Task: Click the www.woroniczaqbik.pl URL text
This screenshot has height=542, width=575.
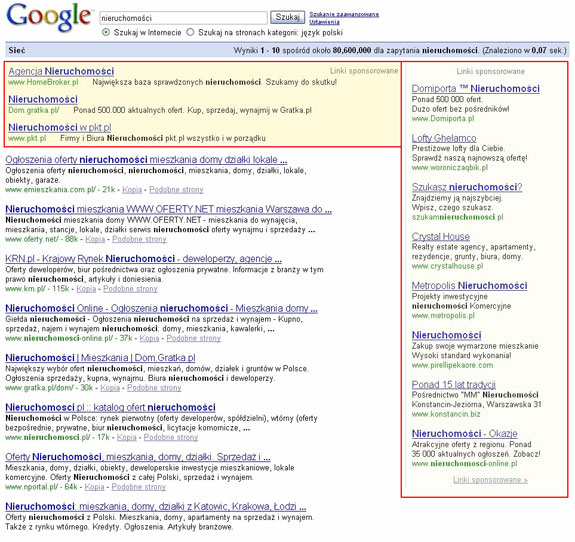Action: 450,168
